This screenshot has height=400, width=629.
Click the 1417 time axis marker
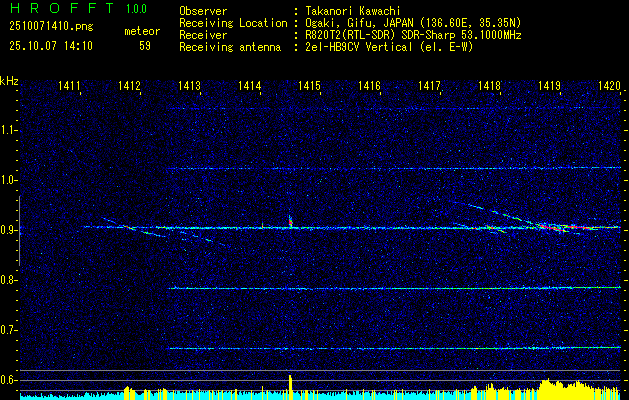429,85
